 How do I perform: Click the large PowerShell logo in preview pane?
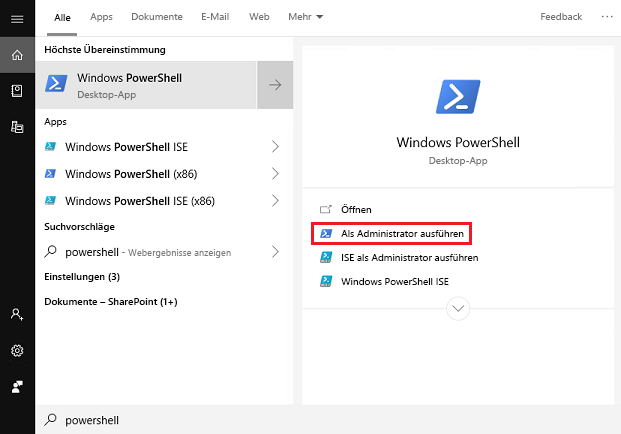(x=458, y=97)
